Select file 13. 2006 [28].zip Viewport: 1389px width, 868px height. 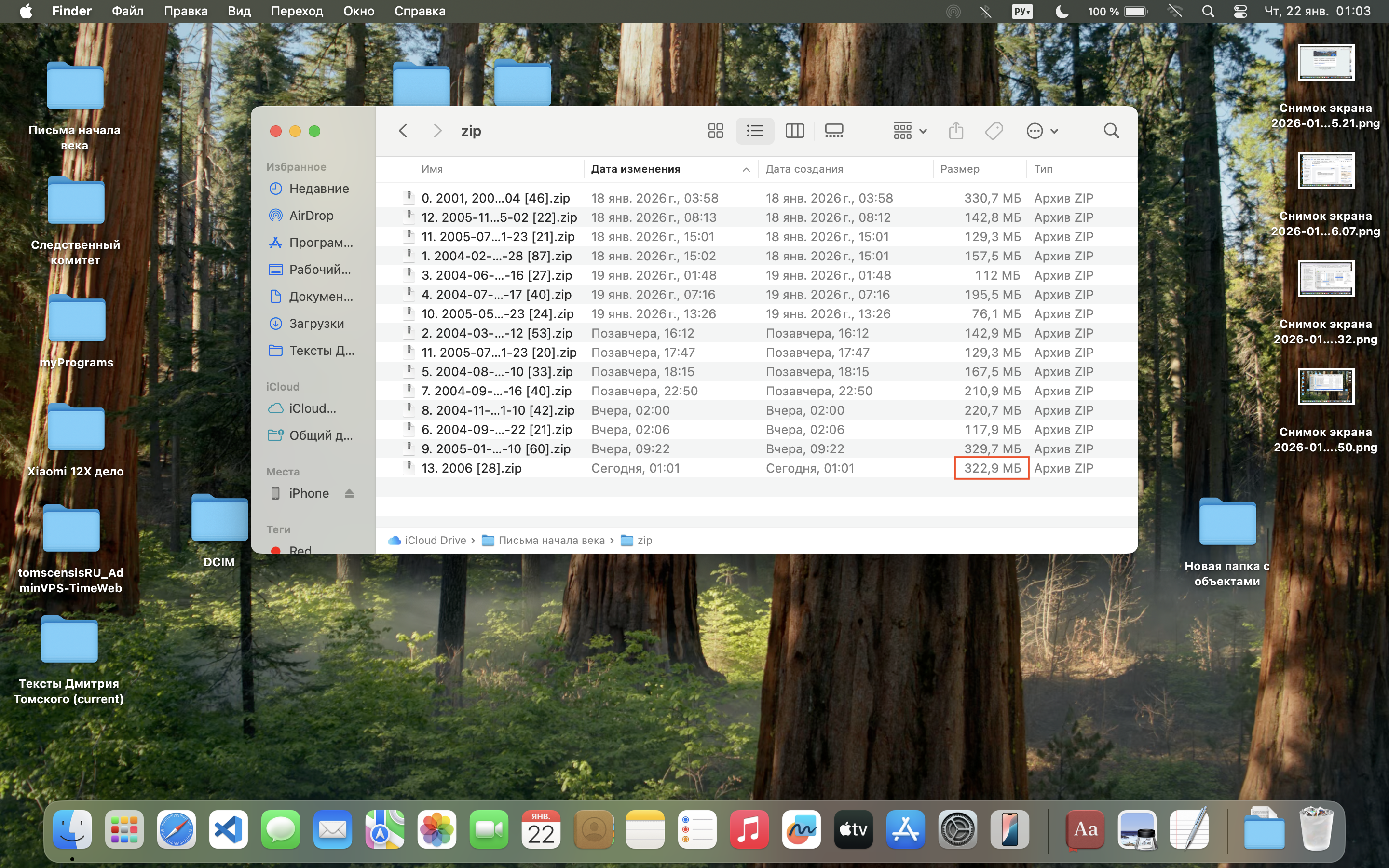point(471,468)
